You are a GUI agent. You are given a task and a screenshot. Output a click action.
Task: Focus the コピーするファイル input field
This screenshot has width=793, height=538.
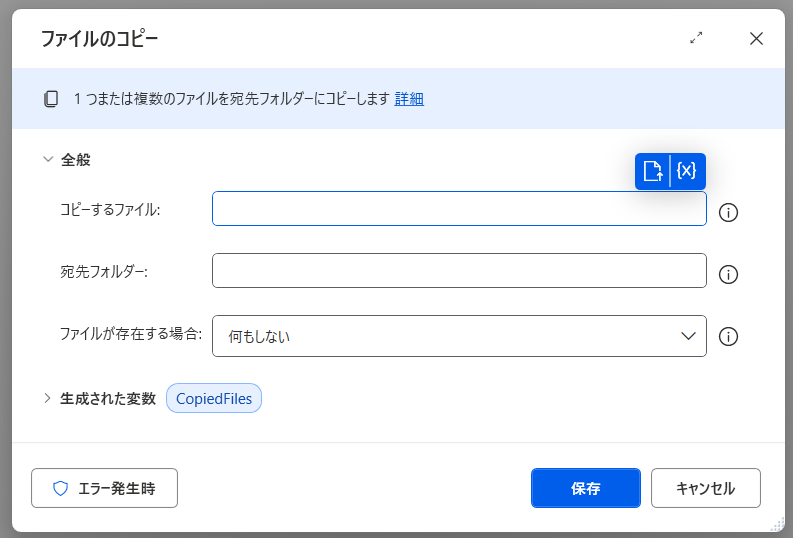tap(459, 209)
